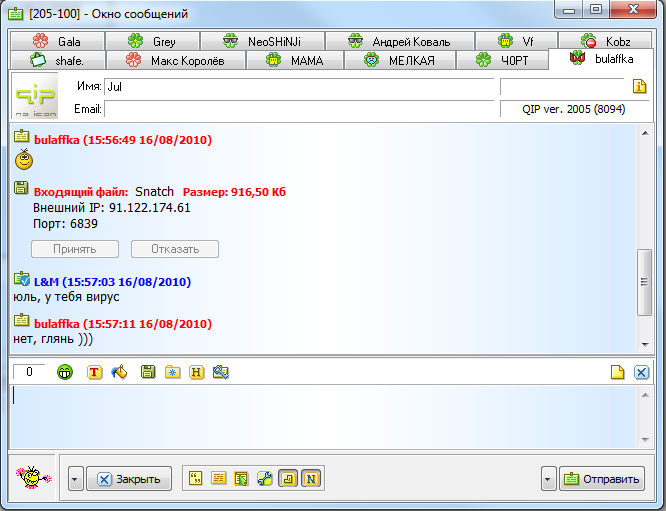Maximize the Окно сообщений window
666x511 pixels.
click(596, 9)
